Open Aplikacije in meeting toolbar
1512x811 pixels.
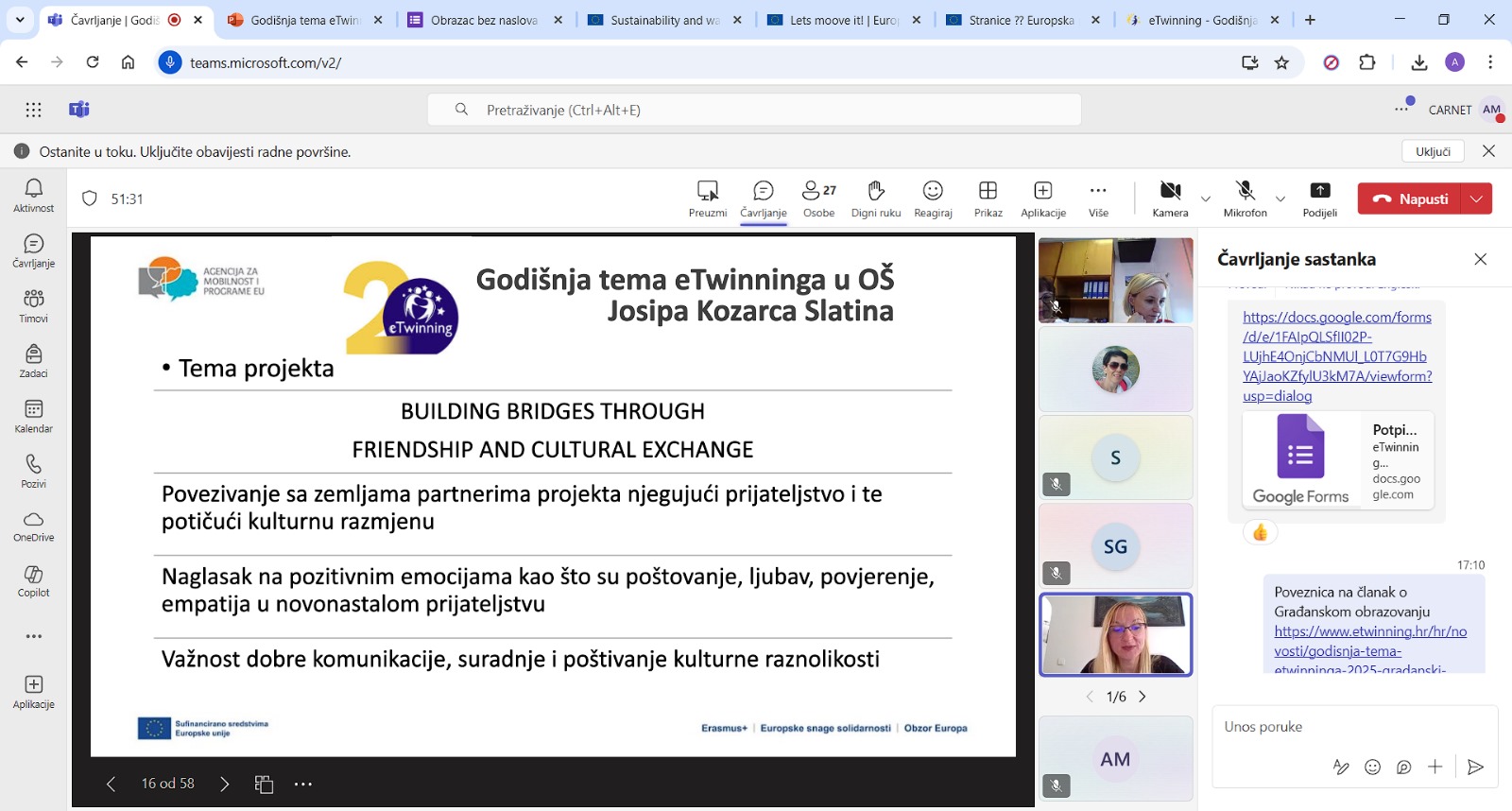(x=1043, y=198)
